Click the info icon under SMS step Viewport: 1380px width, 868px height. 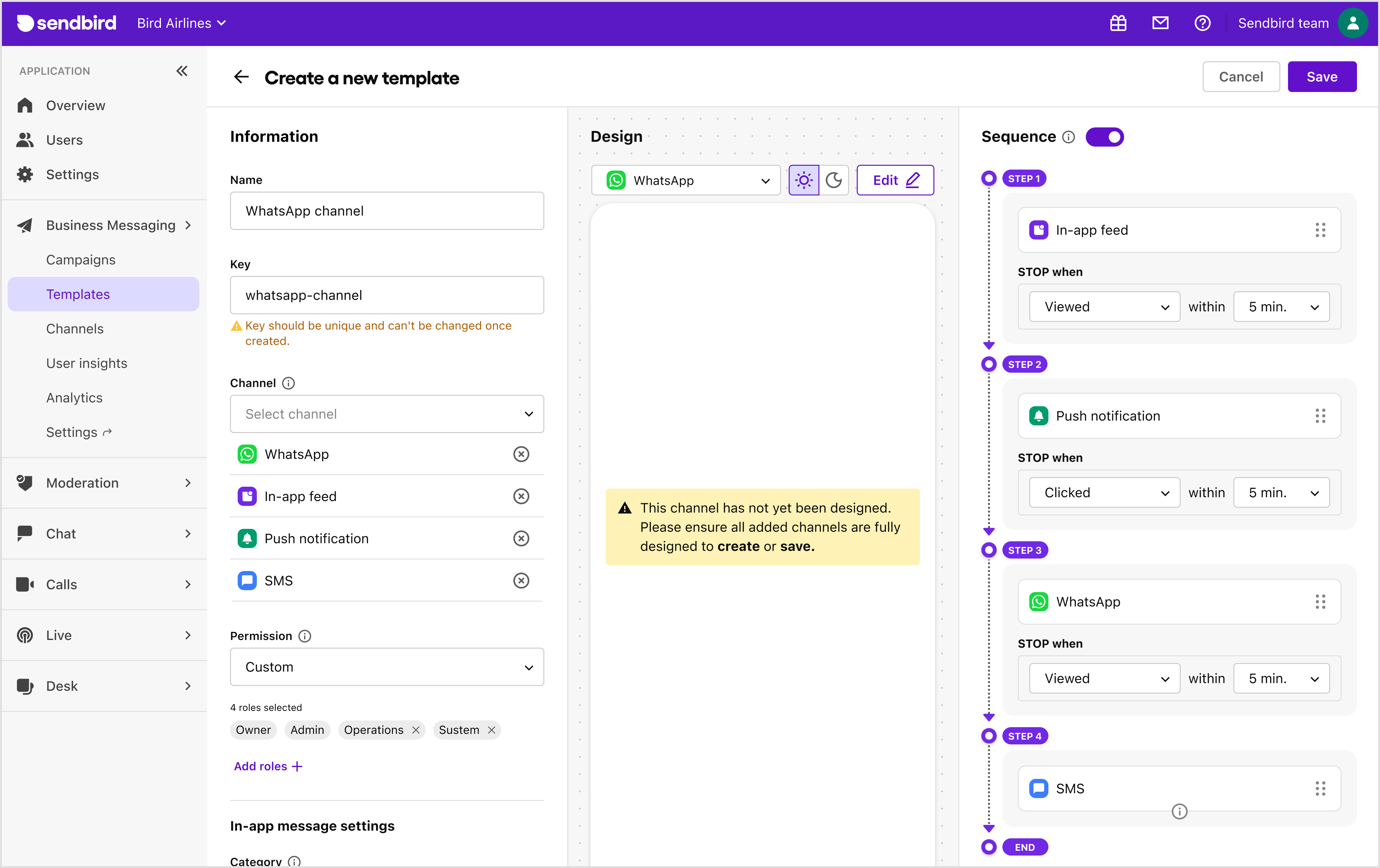(x=1179, y=811)
